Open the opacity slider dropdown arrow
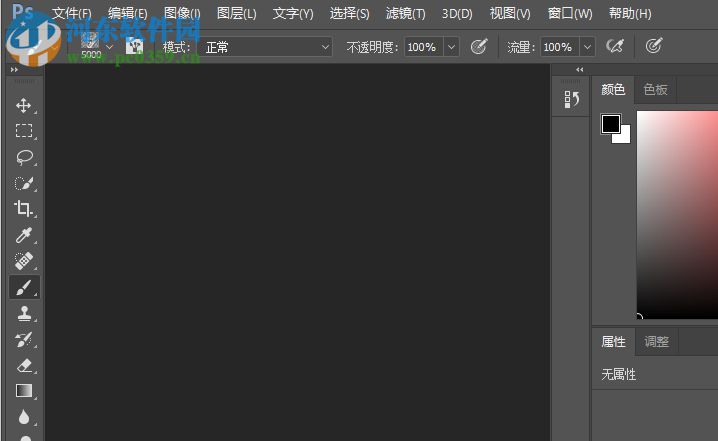 point(451,47)
